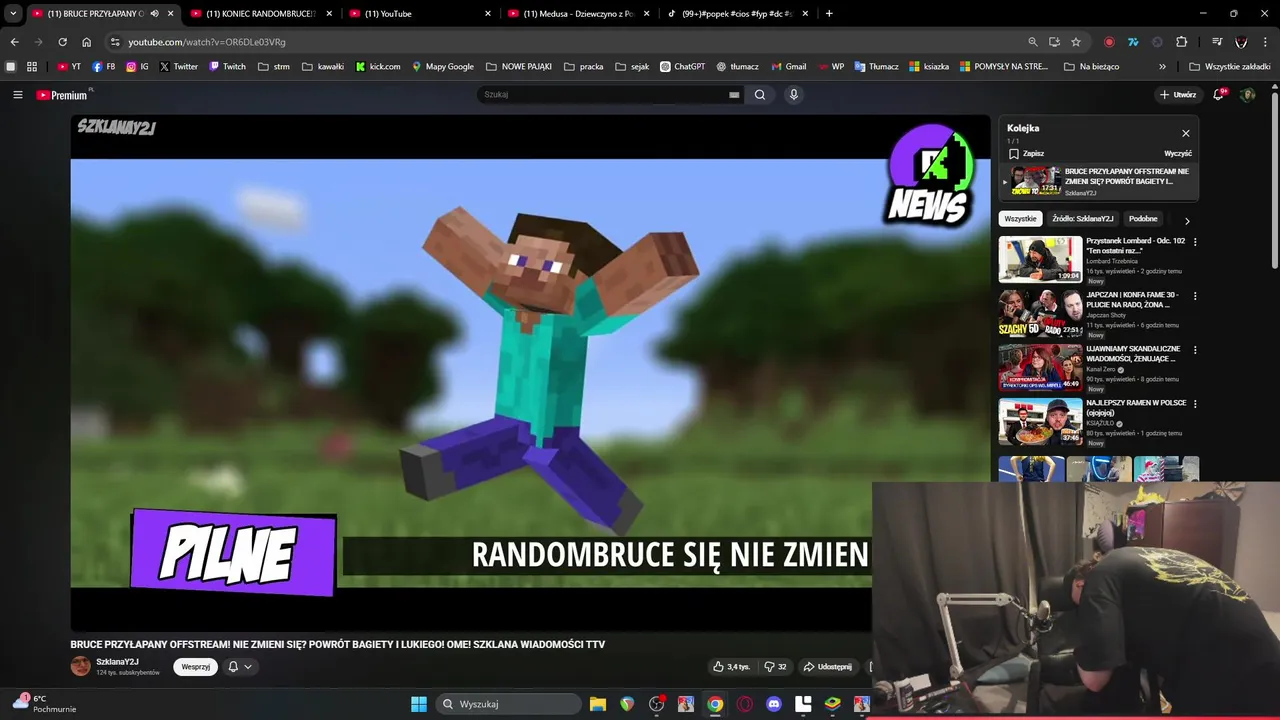Open NAJLEPSZY RAMEN W POLSCE thumbnail
Screen dimensions: 1280x720
pos(1040,422)
